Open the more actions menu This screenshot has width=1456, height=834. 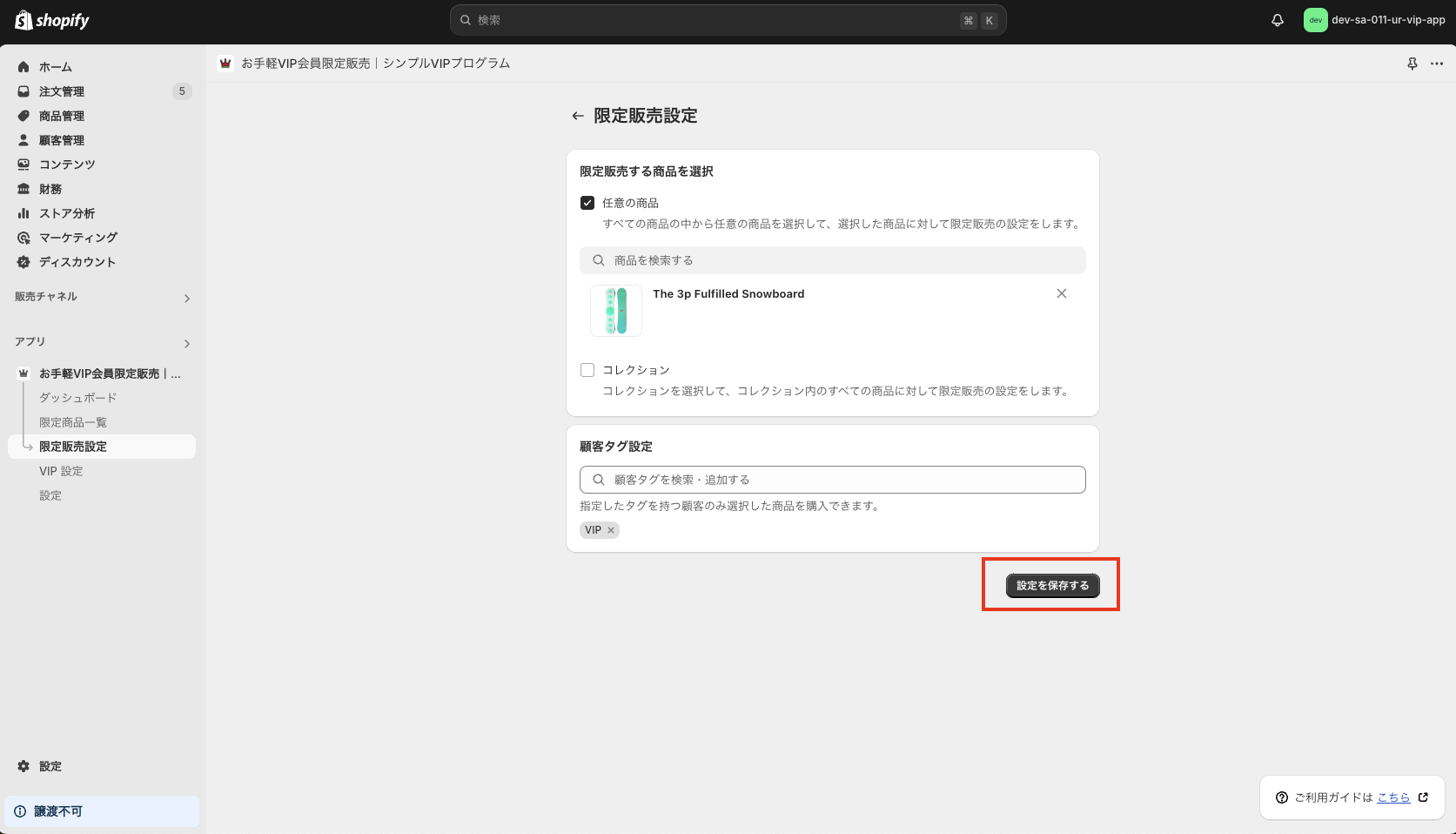click(1437, 63)
